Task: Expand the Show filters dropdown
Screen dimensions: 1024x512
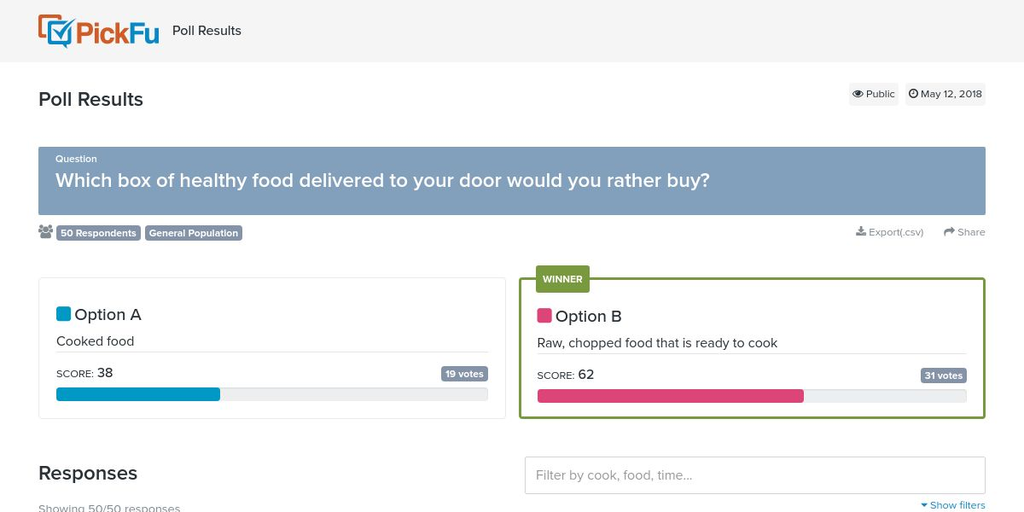Action: (953, 505)
